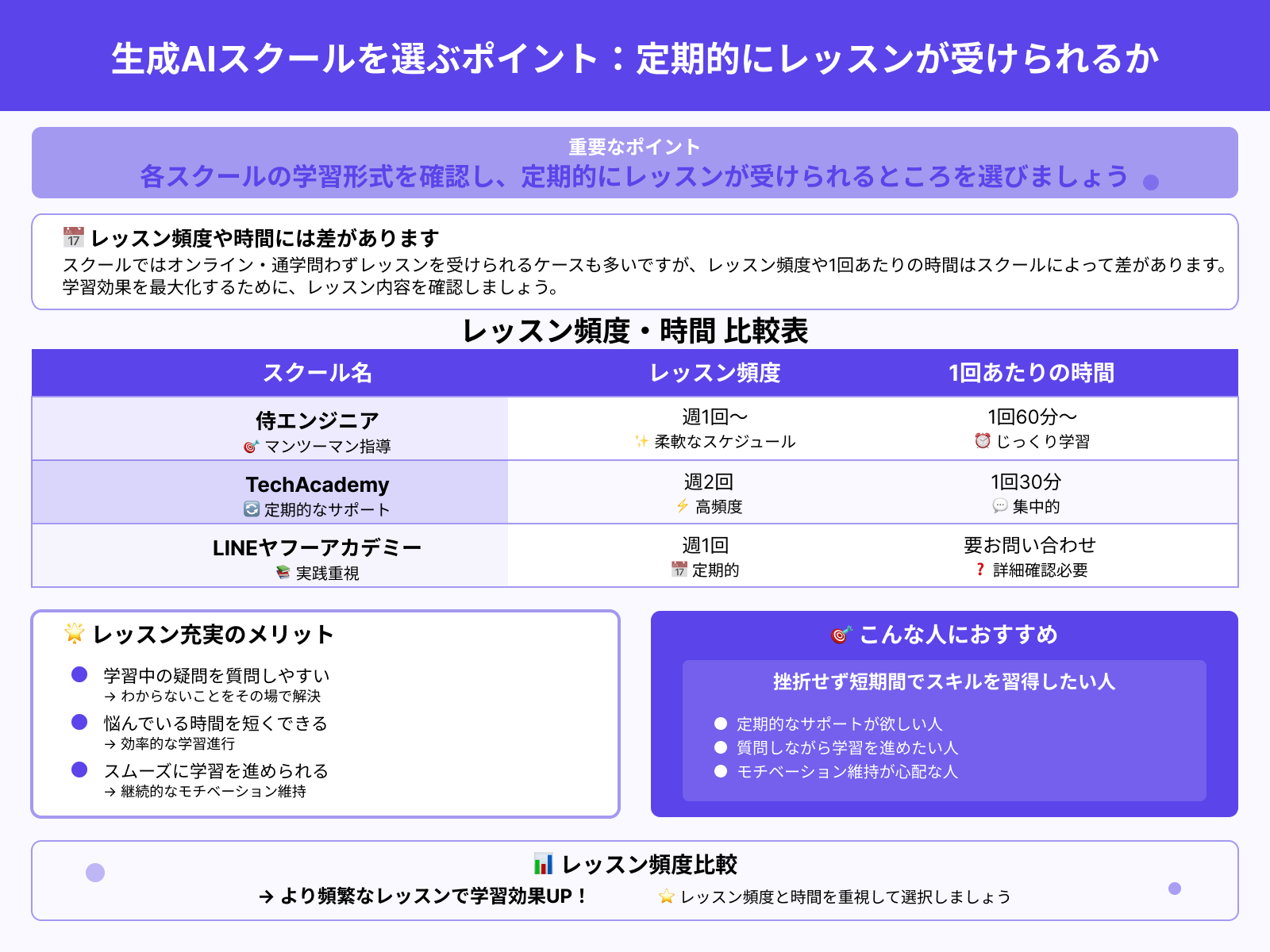The height and width of the screenshot is (952, 1270).
Task: Click the calendar icon next to 定期的
Action: coord(679,569)
